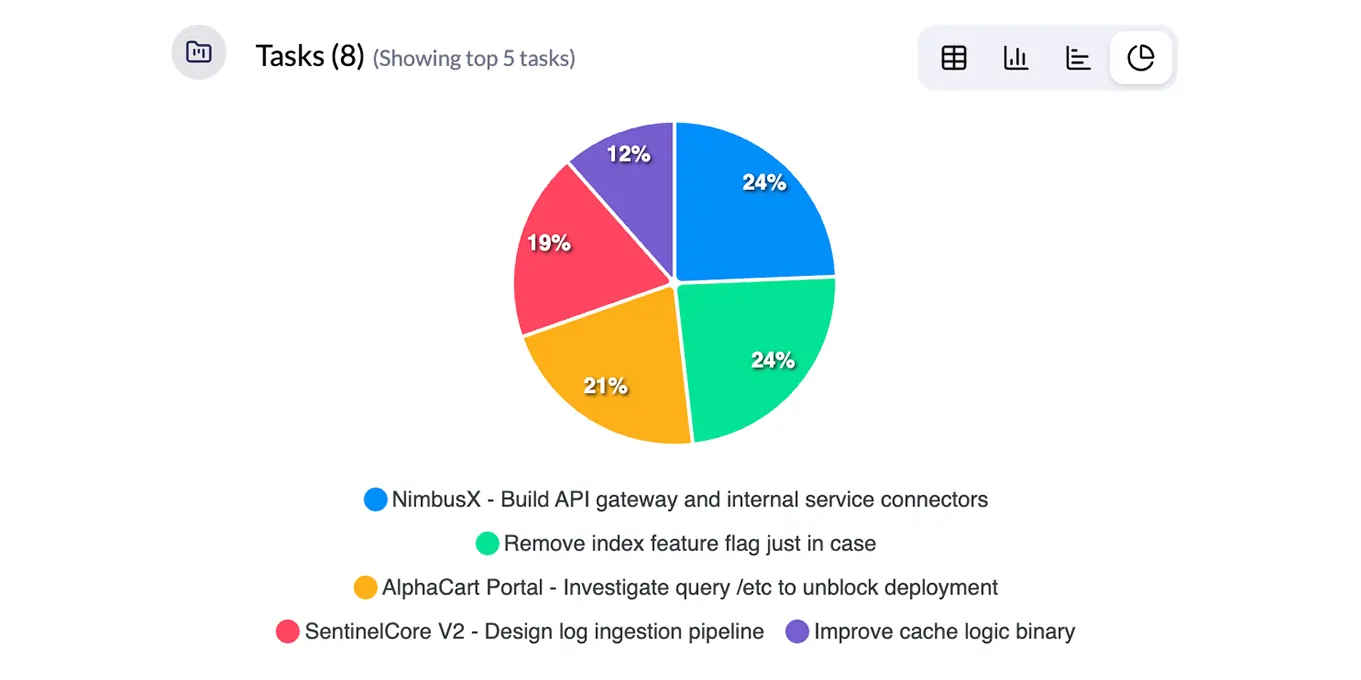The width and height of the screenshot is (1361, 680).
Task: Click the 'Tasks (8)' heading
Action: [310, 55]
